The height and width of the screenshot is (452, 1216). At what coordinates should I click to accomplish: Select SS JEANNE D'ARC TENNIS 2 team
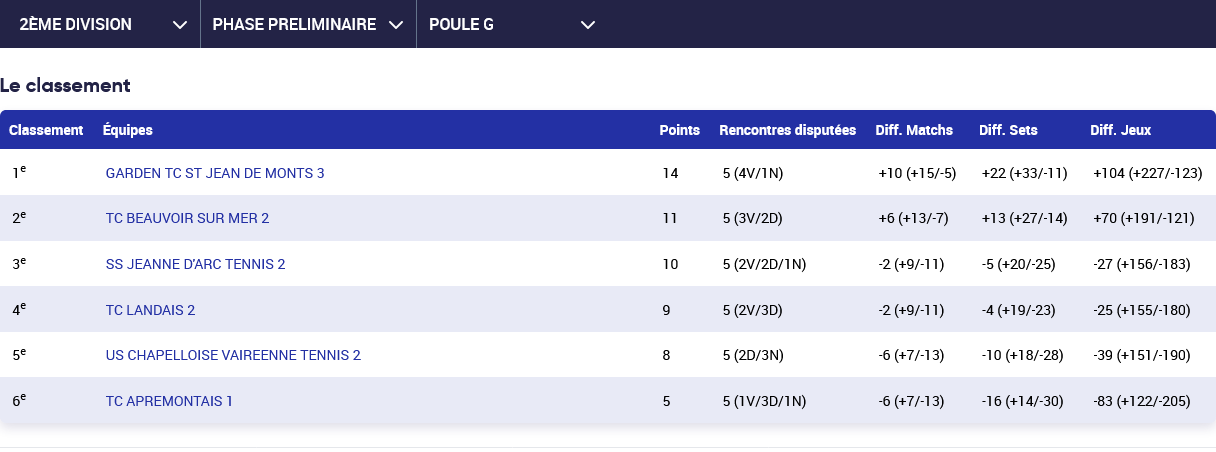[195, 264]
